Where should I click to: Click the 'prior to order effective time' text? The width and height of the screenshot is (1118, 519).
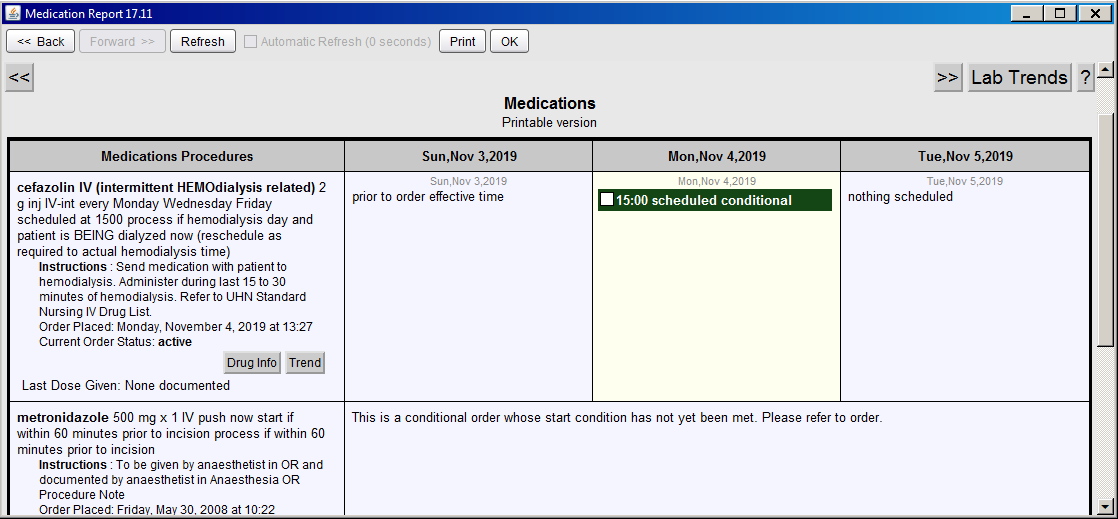[428, 197]
